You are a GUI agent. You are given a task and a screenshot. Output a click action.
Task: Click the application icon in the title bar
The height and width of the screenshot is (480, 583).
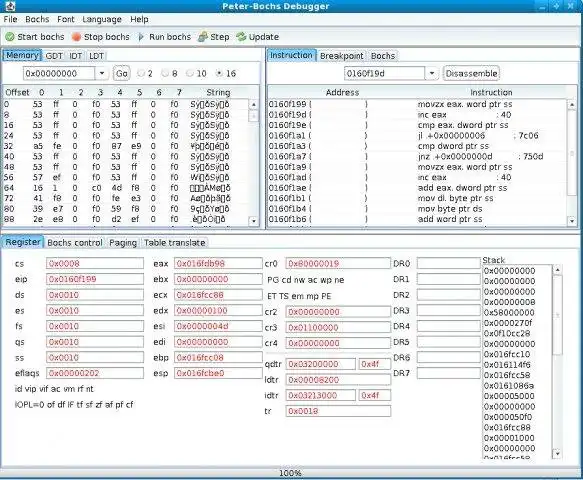10,6
